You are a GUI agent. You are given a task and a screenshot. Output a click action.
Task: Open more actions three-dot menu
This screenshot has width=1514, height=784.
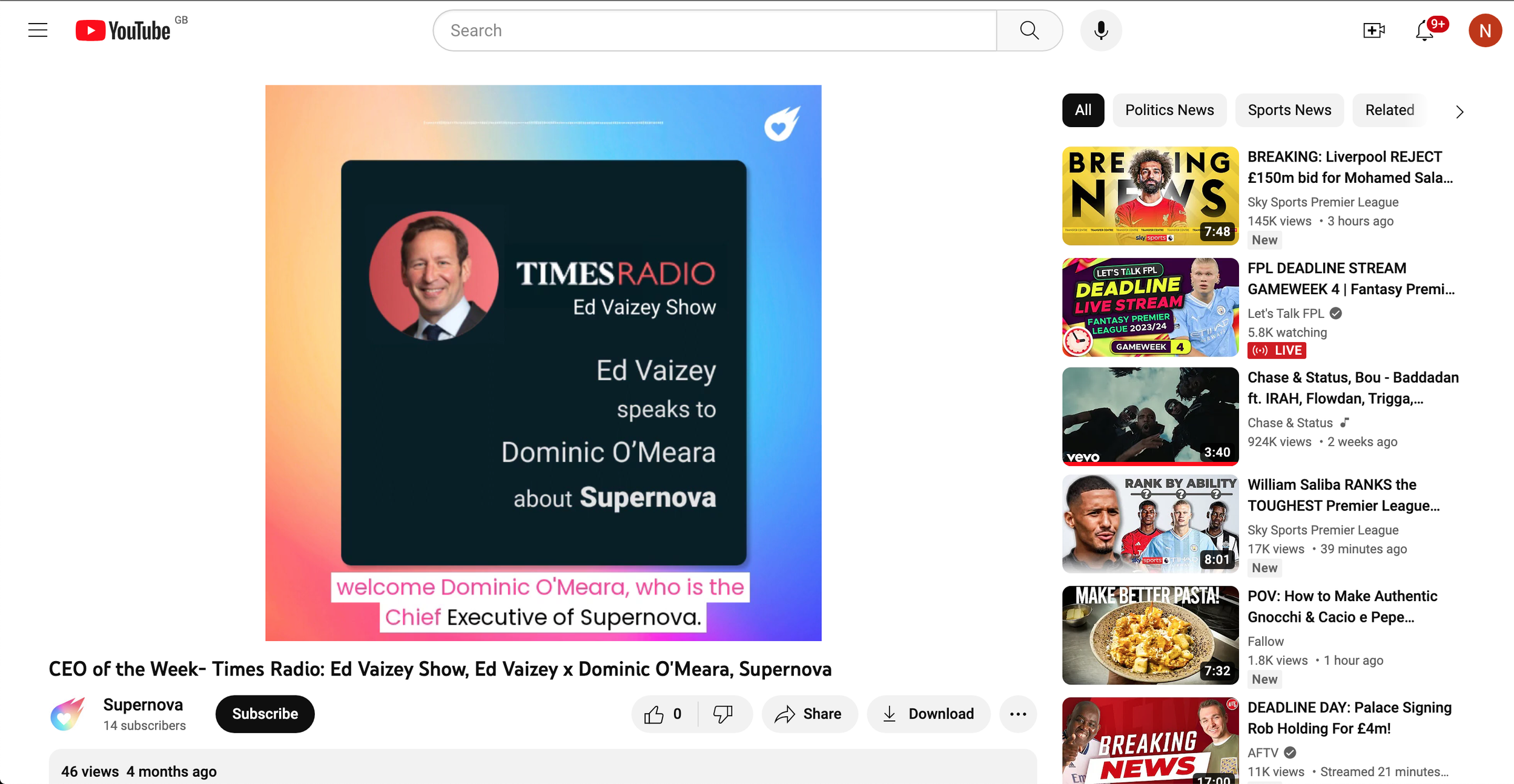click(x=1018, y=714)
